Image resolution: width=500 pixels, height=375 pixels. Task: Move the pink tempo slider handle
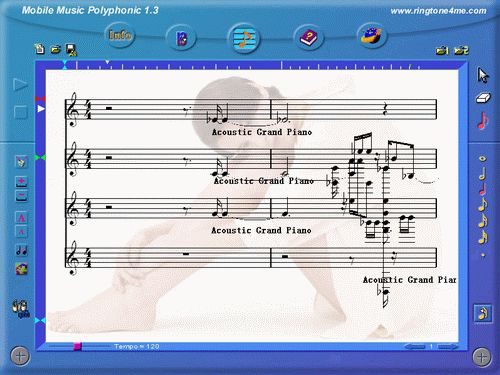click(77, 346)
